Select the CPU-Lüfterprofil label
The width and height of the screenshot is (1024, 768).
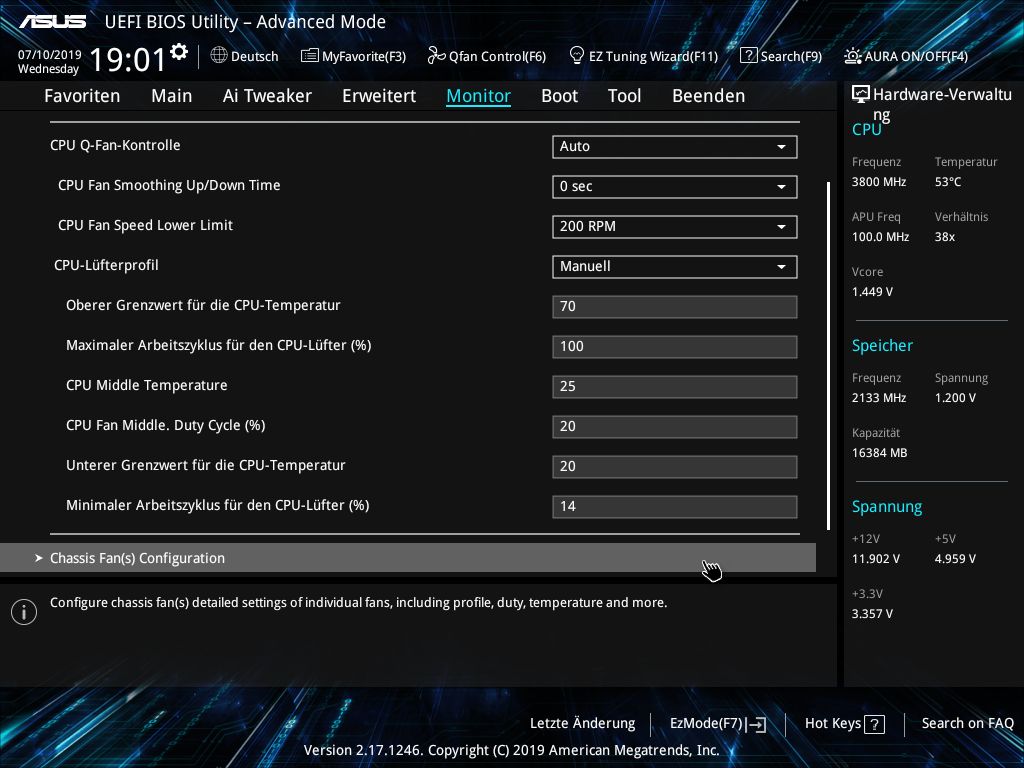[x=106, y=265]
